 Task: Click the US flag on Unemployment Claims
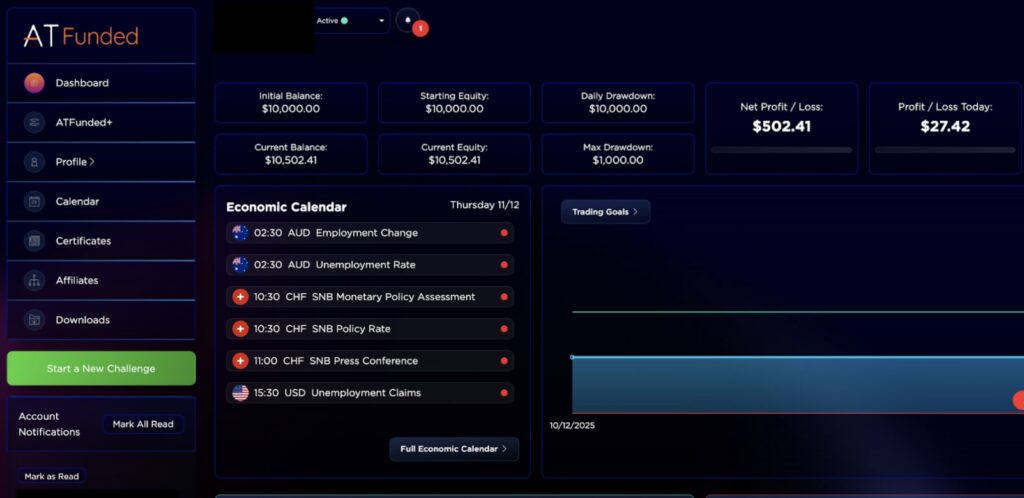(240, 393)
